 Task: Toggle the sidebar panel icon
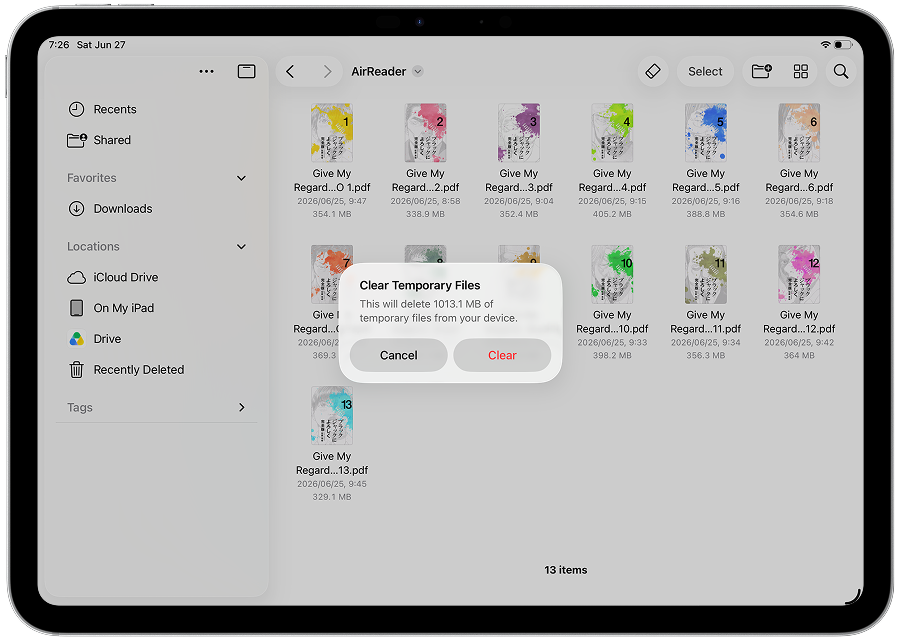247,71
